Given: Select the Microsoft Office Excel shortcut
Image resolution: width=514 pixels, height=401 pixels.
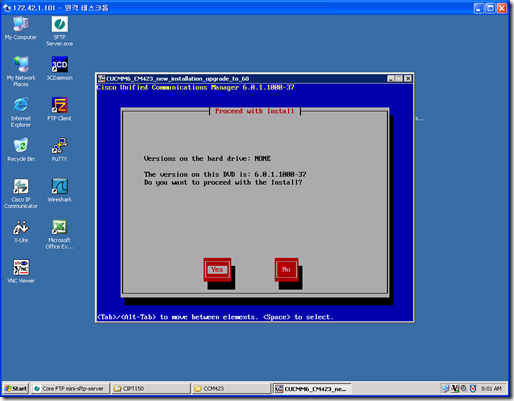Looking at the screenshot, I should [59, 235].
